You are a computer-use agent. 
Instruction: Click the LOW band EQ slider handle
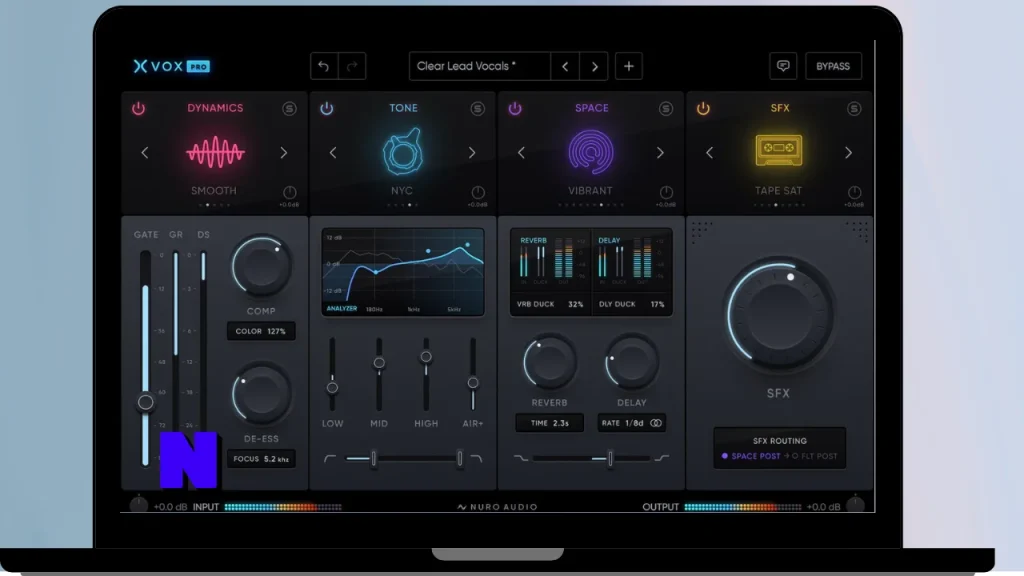point(332,388)
